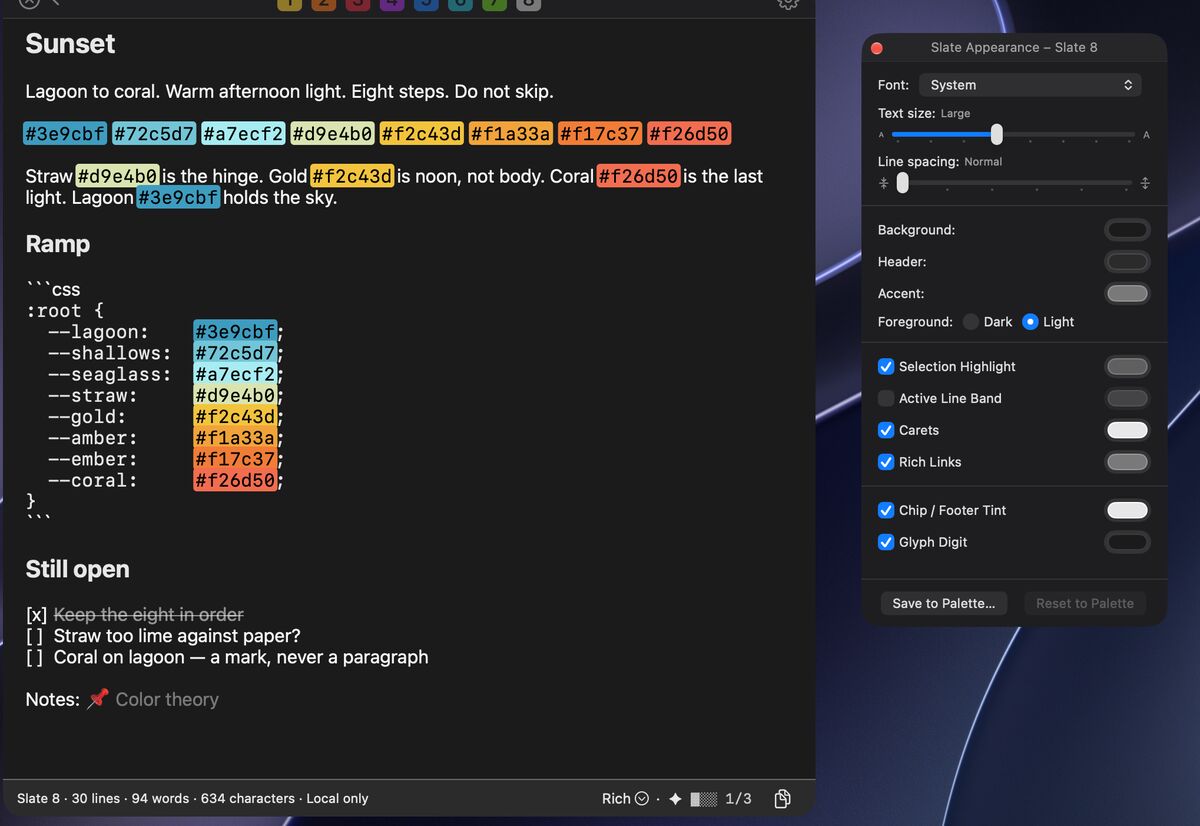
Task: Open the Active Line Band color swatch
Action: [x=1127, y=398]
